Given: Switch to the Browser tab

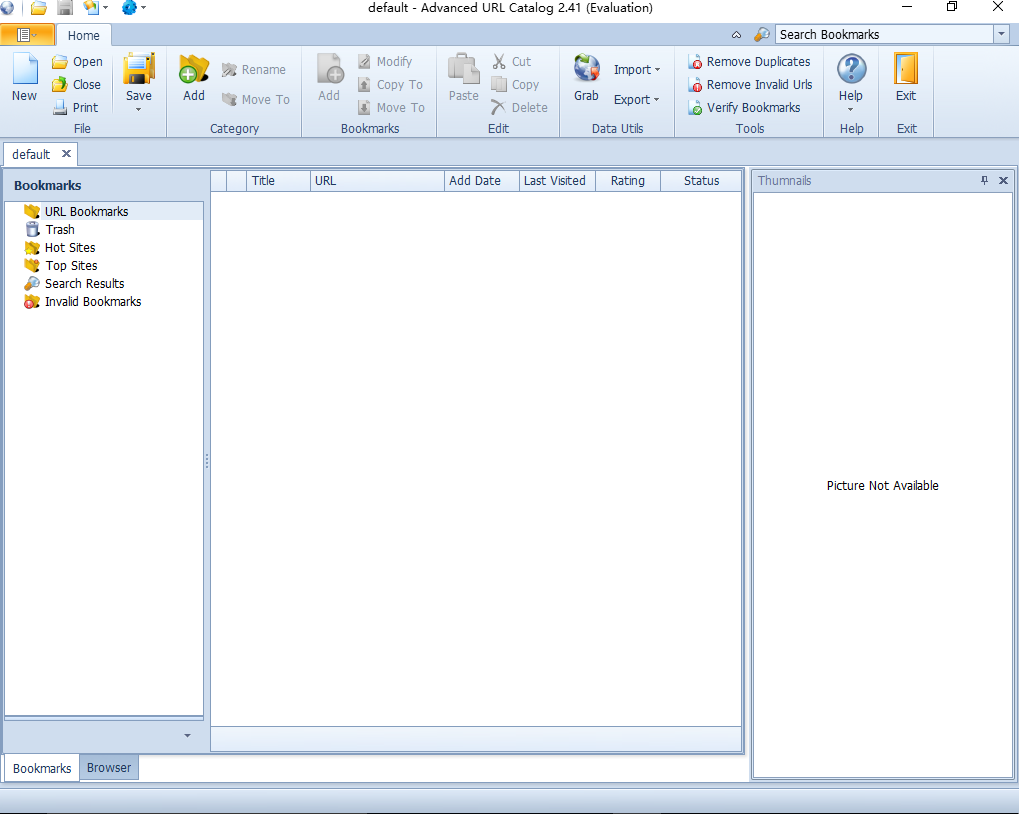Looking at the screenshot, I should pyautogui.click(x=109, y=768).
